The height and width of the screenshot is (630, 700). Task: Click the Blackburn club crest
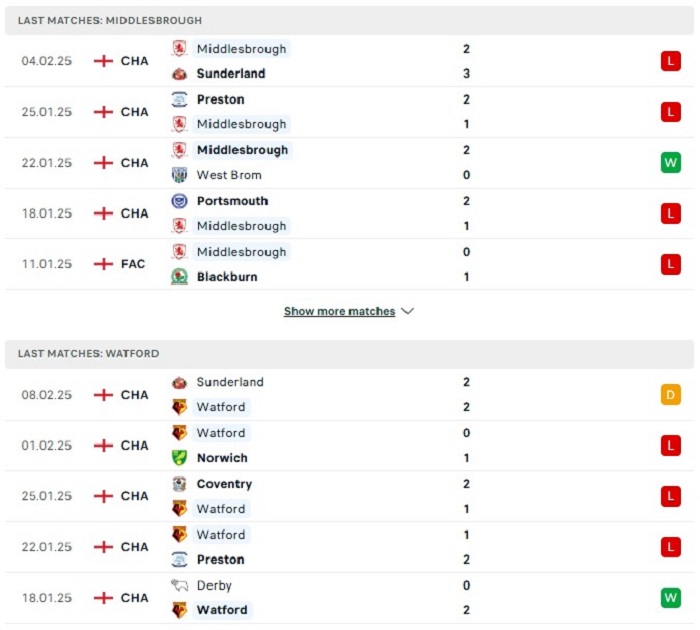pyautogui.click(x=179, y=277)
